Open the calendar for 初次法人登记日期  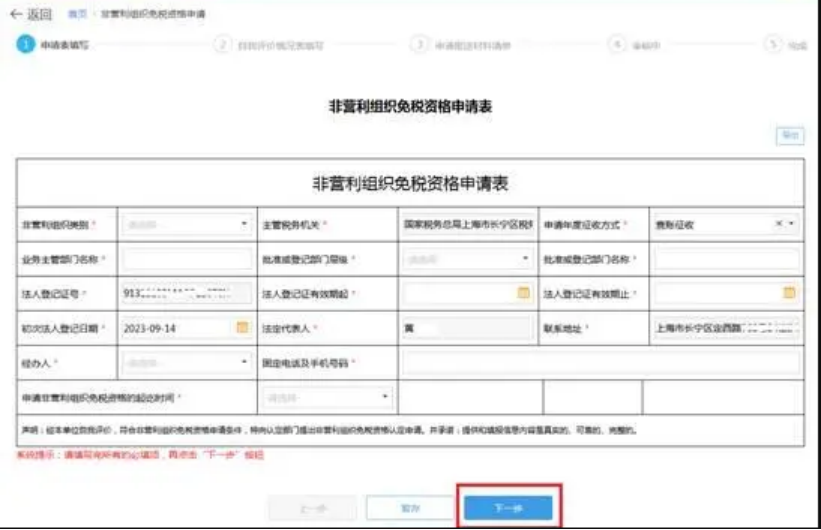pyautogui.click(x=242, y=327)
